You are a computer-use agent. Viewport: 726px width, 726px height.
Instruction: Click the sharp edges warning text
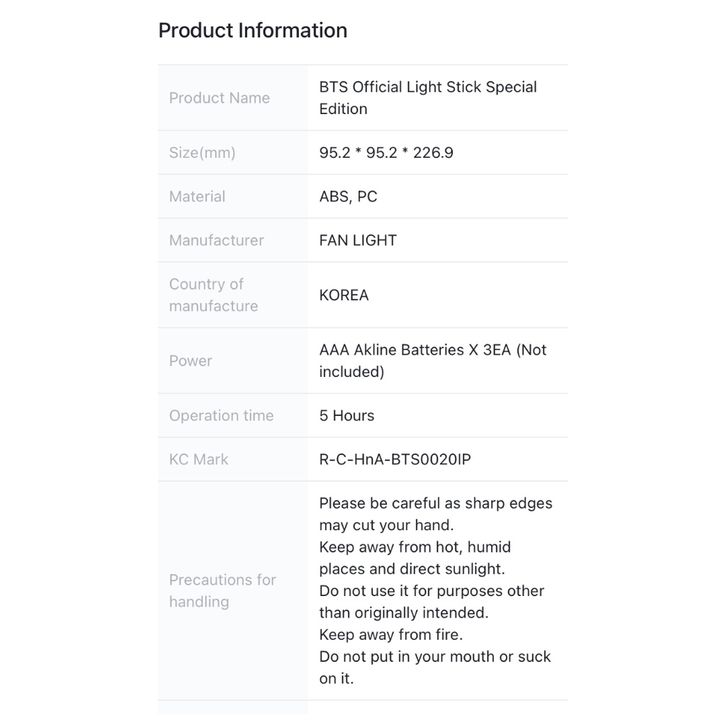click(435, 514)
